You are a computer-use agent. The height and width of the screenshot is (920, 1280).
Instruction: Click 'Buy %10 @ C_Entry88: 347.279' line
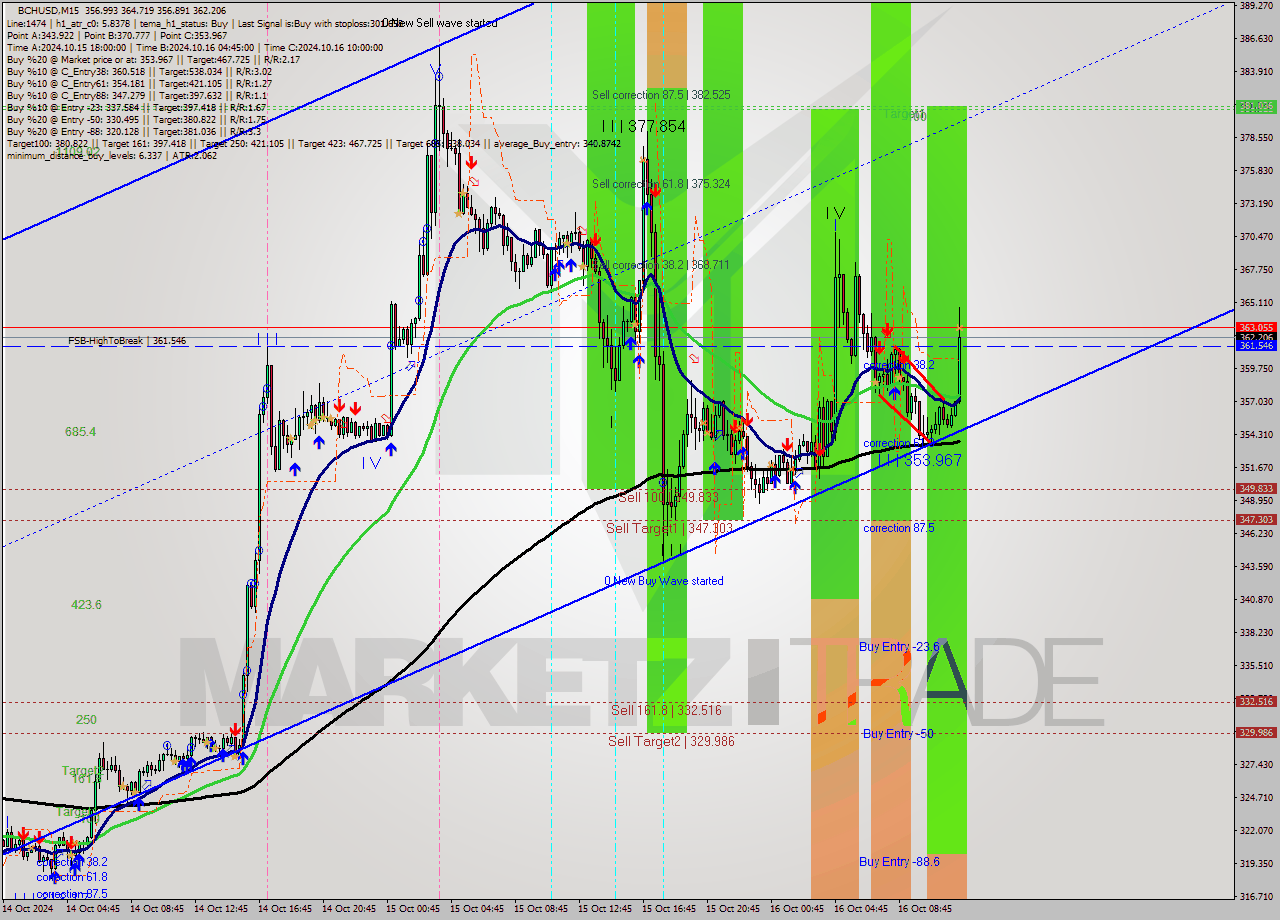coord(136,96)
